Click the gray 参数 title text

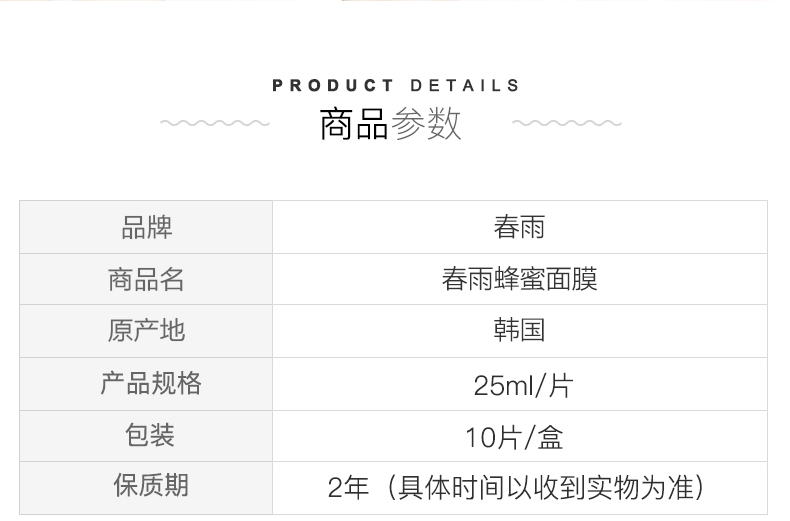pos(427,125)
